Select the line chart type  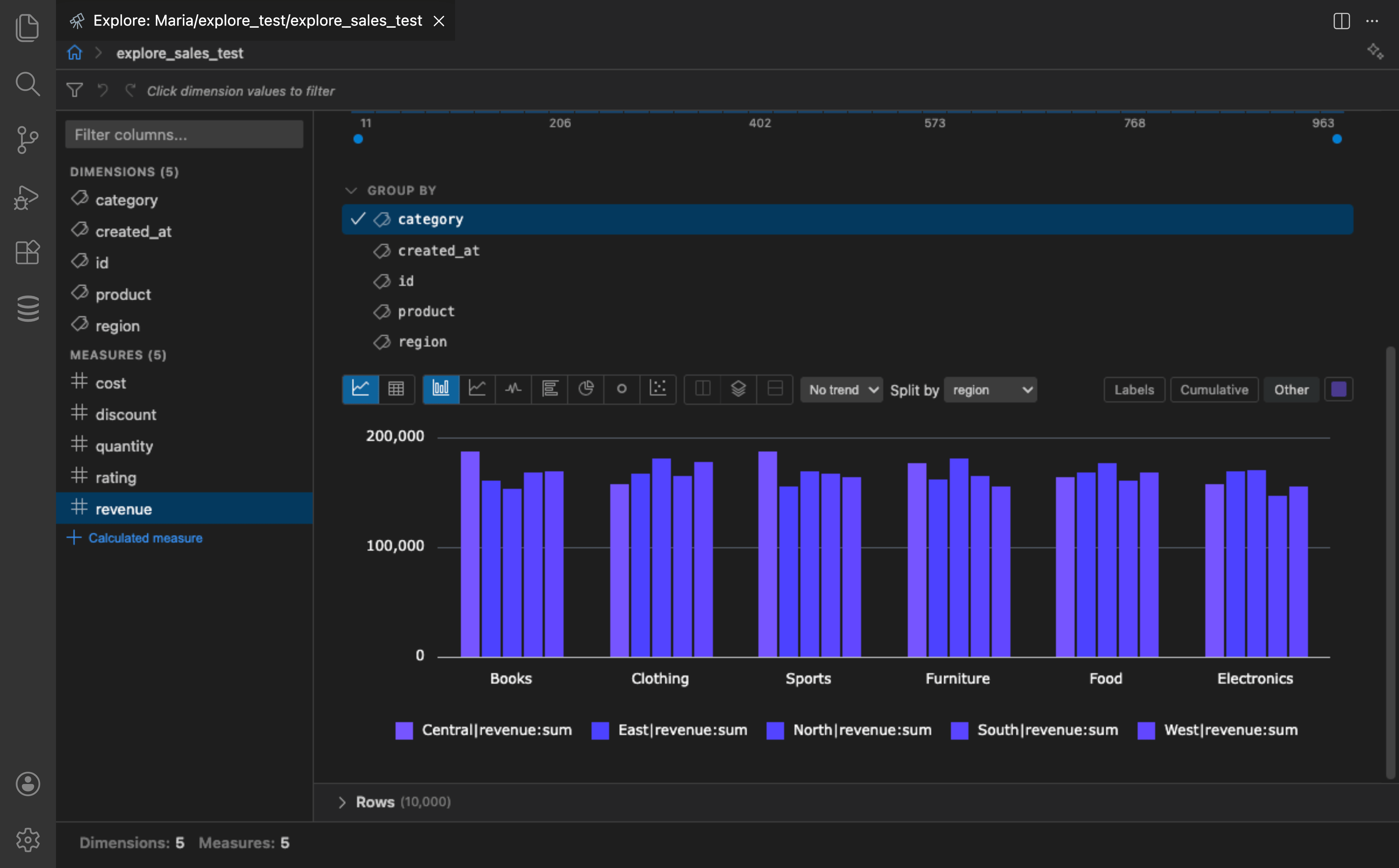point(478,389)
